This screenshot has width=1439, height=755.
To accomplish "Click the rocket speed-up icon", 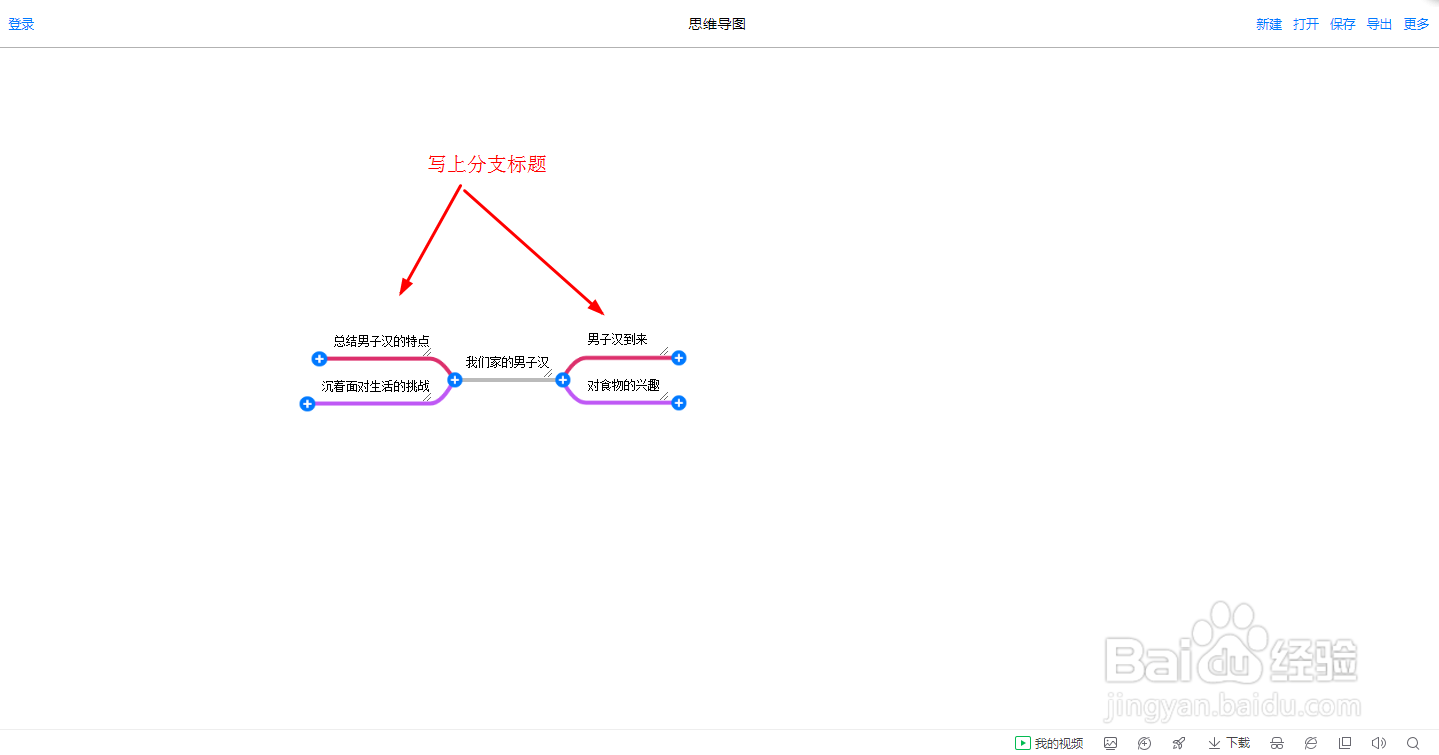I will point(1179,743).
